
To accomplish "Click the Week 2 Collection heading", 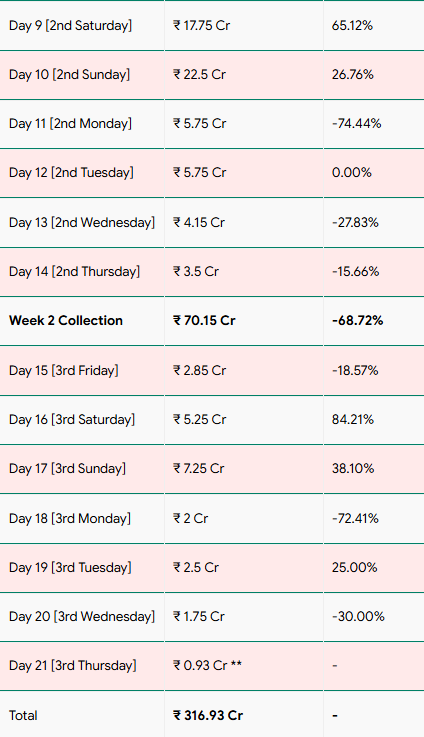I will coord(66,321).
